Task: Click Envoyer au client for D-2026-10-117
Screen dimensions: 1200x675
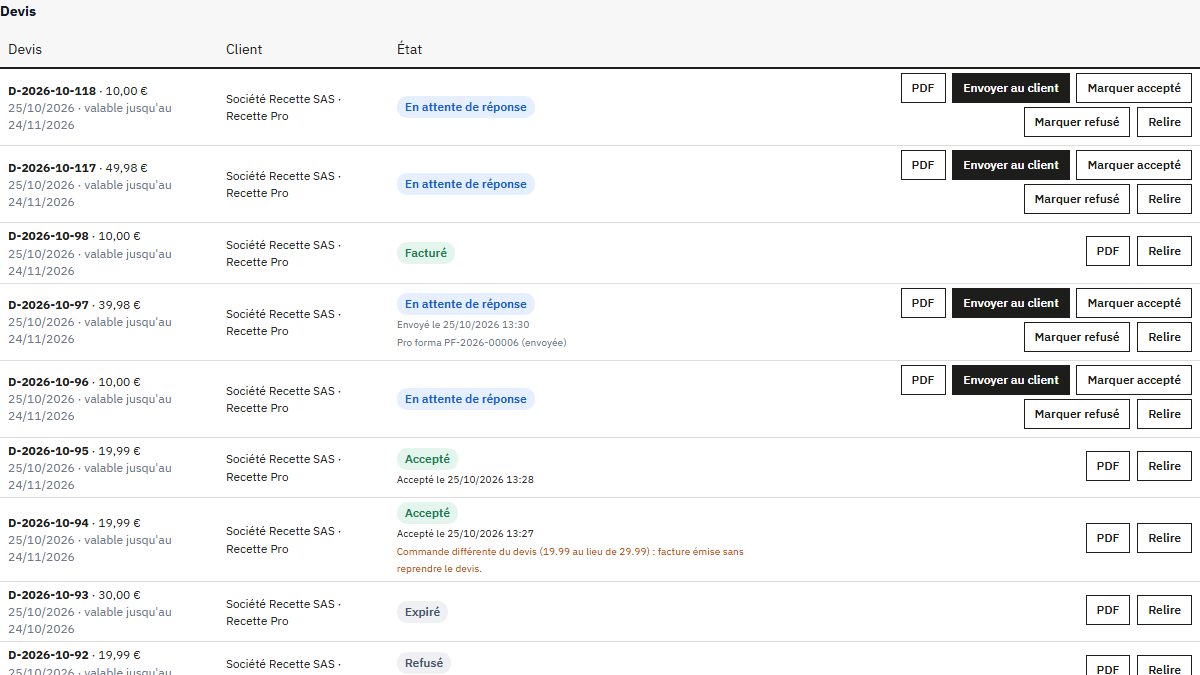Action: click(1011, 165)
